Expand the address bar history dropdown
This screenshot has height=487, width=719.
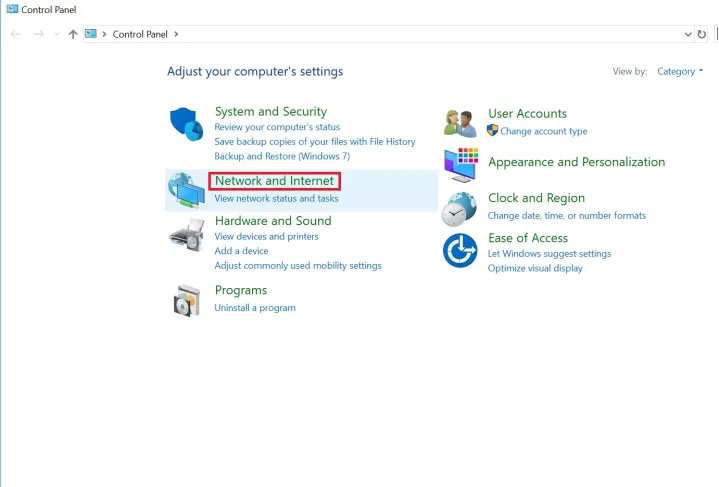click(688, 34)
